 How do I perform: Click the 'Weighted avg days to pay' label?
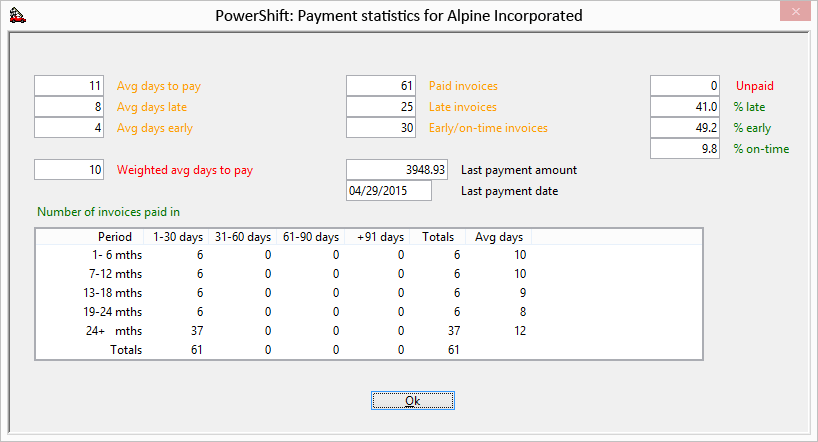[x=185, y=170]
